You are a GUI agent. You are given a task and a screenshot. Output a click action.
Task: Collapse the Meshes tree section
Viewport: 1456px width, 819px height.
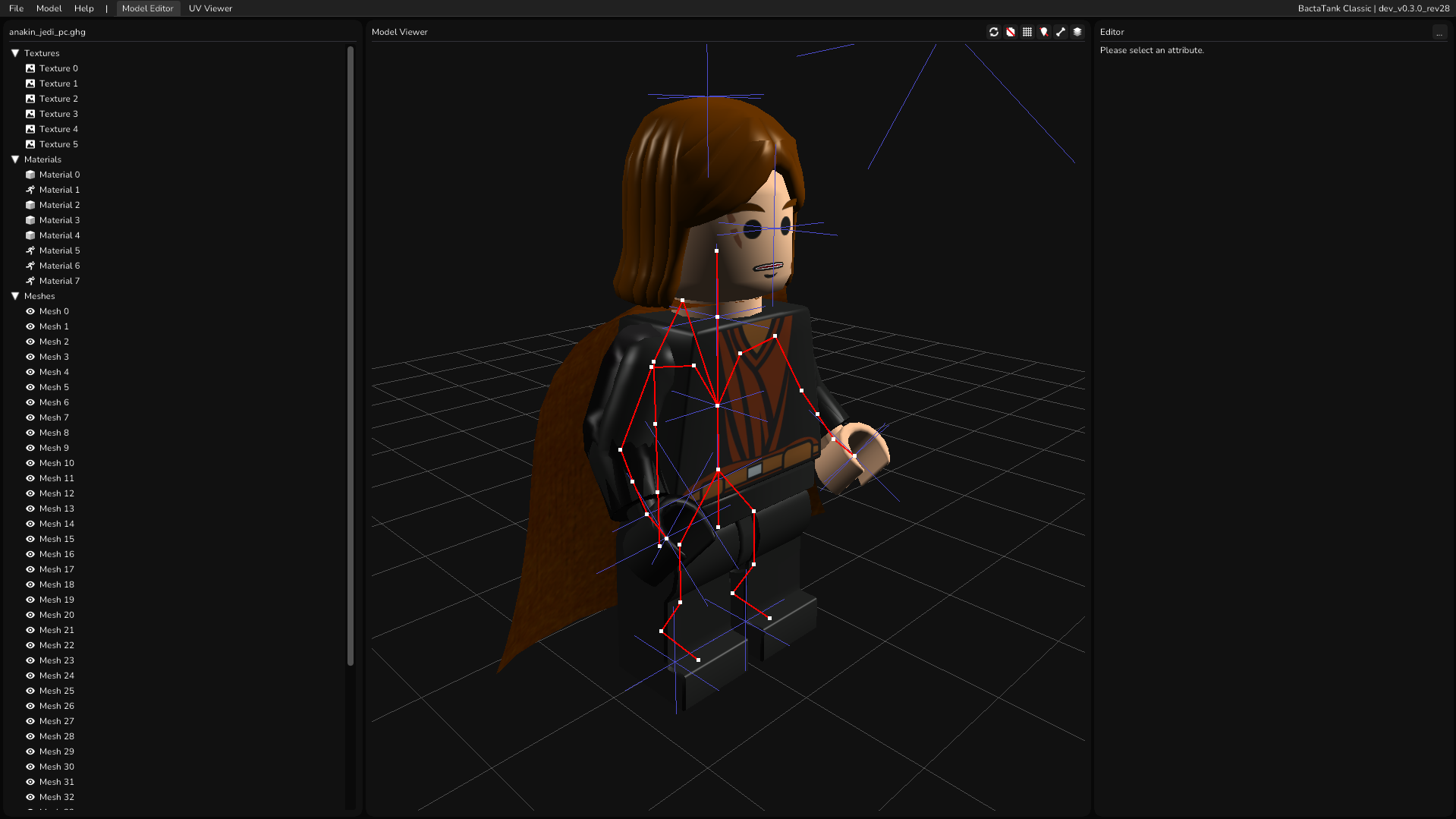[15, 296]
